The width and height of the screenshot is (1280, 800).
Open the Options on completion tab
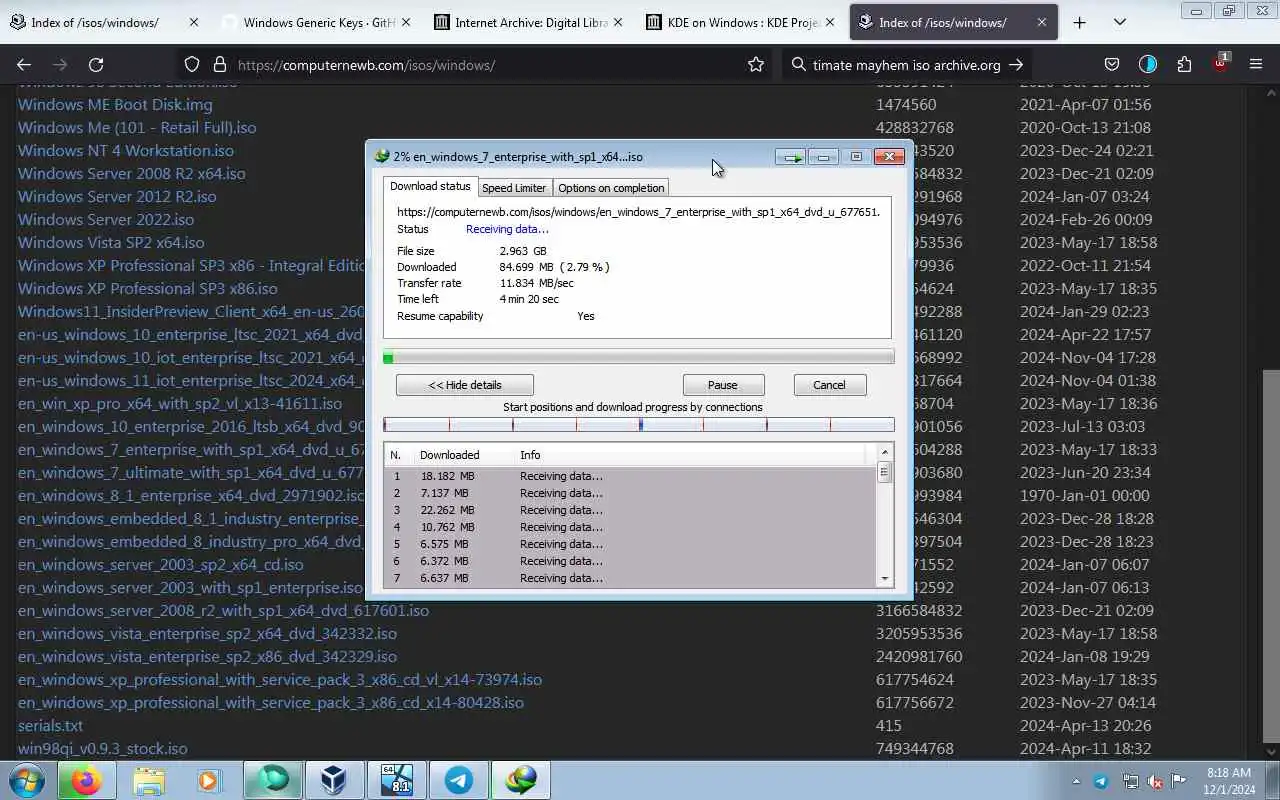pyautogui.click(x=611, y=187)
